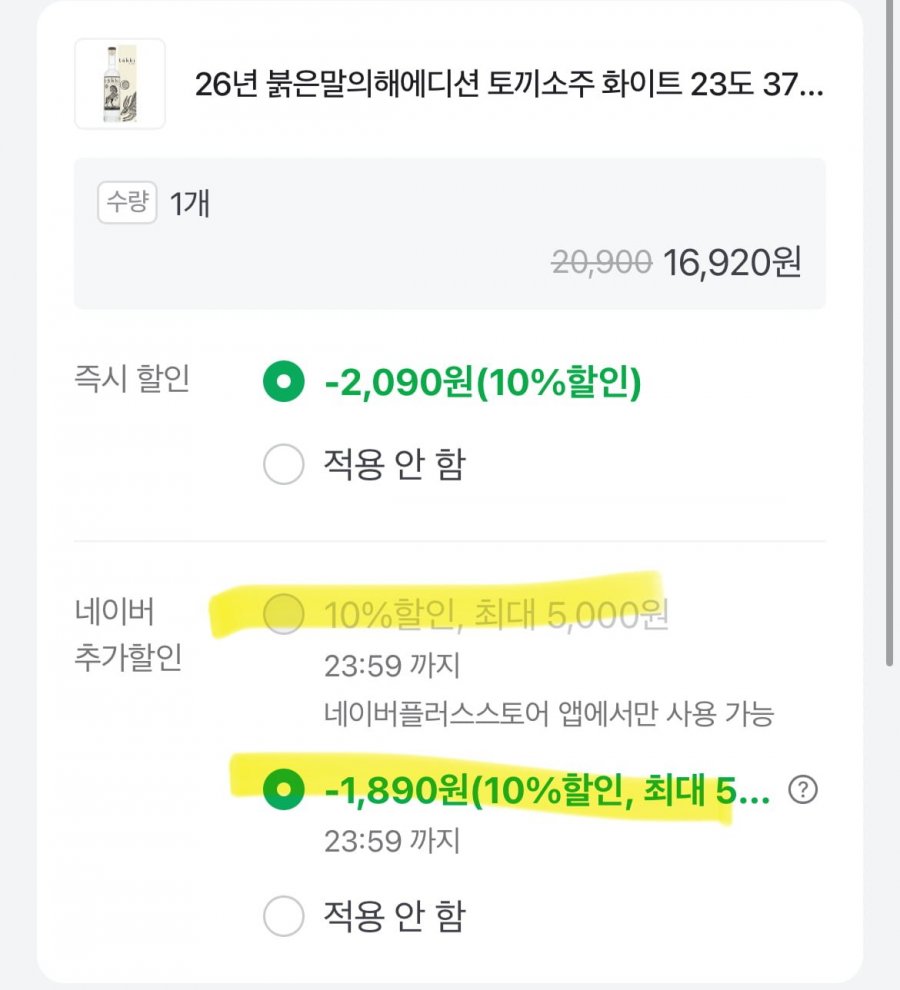900x990 pixels.
Task: Select the -1,890원 Naver additional discount
Action: coord(284,791)
